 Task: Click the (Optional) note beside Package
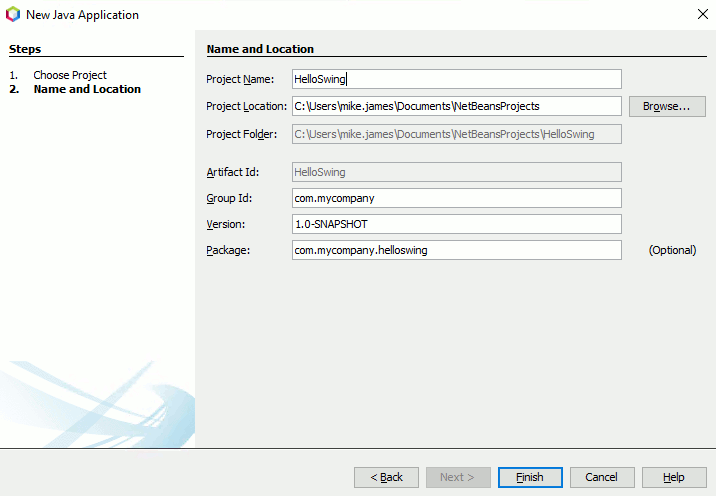click(673, 250)
